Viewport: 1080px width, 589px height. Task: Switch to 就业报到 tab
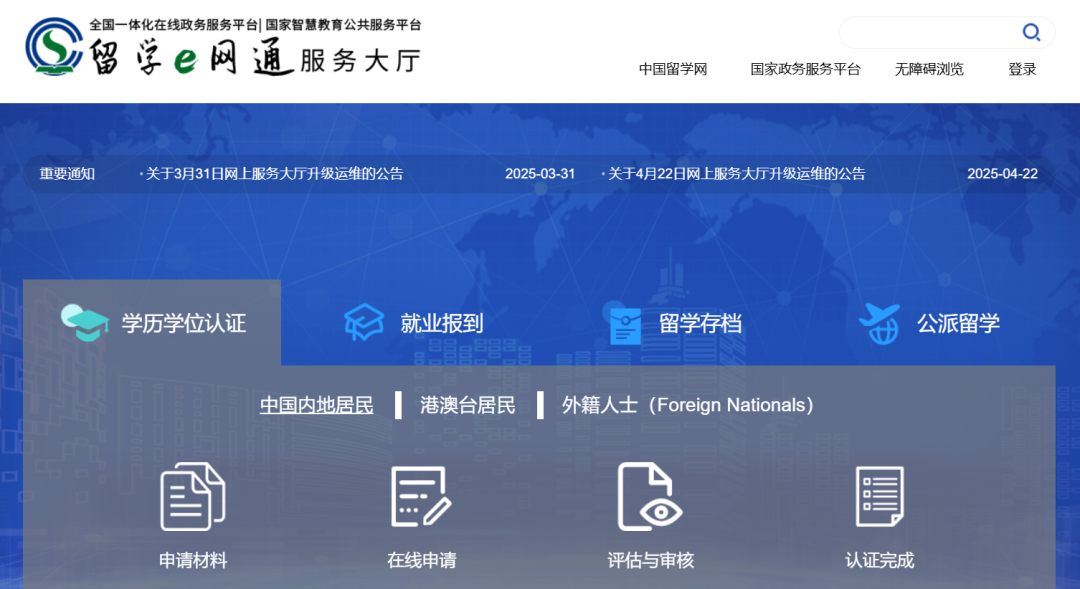click(413, 323)
